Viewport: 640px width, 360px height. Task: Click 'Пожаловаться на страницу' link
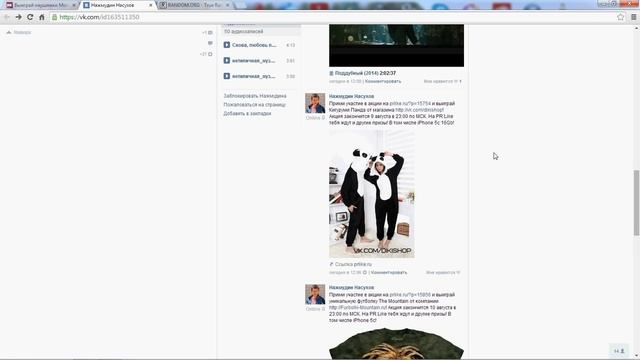pos(254,105)
